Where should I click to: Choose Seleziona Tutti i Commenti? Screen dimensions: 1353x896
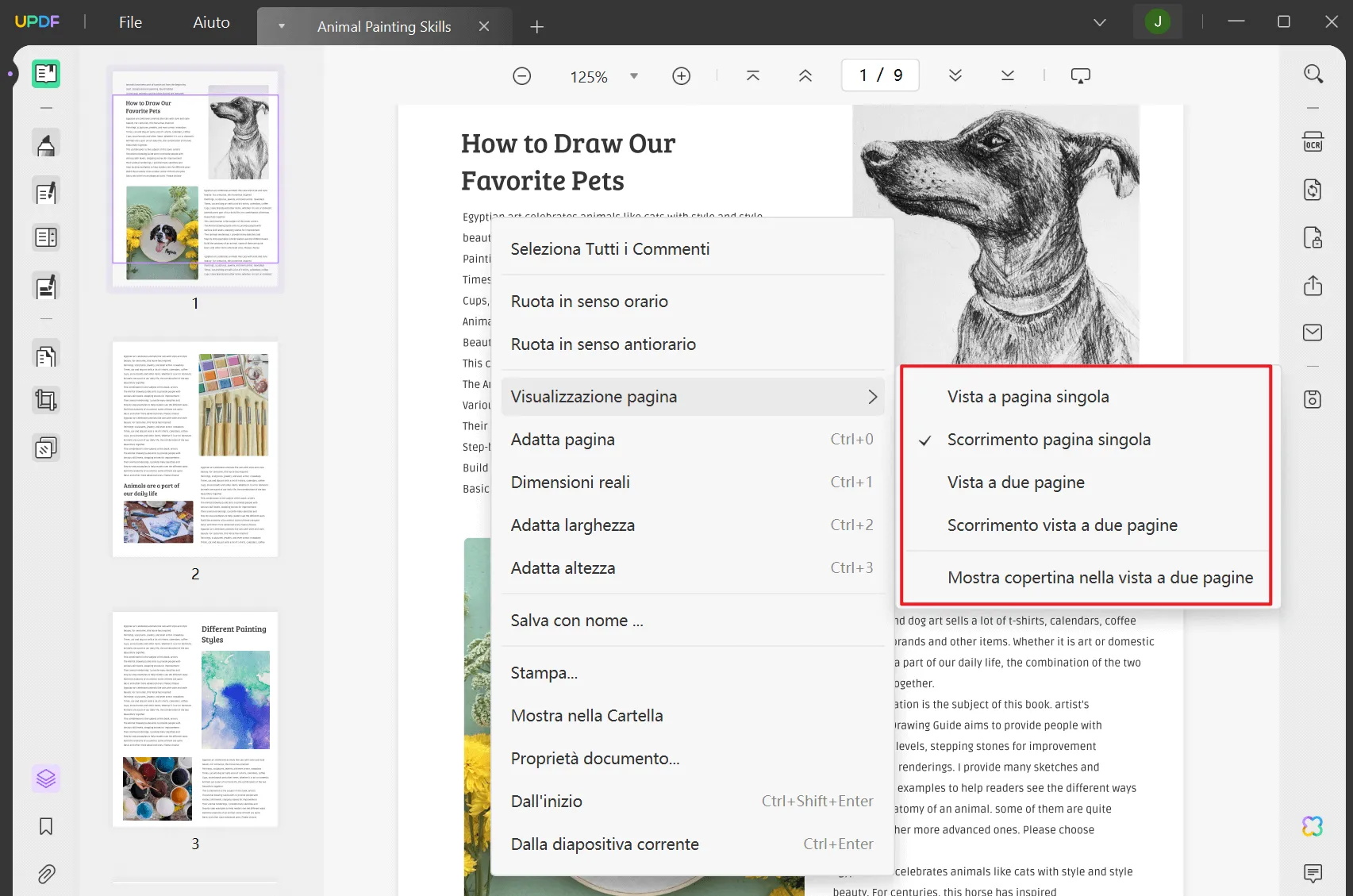tap(693, 249)
